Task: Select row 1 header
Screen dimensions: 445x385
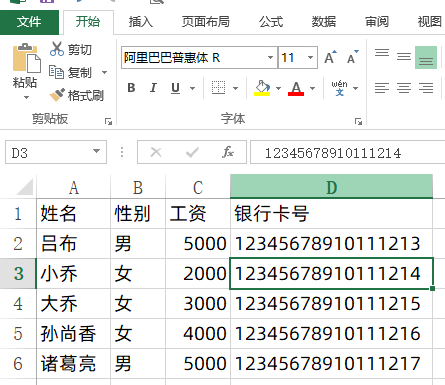Action: (18, 214)
